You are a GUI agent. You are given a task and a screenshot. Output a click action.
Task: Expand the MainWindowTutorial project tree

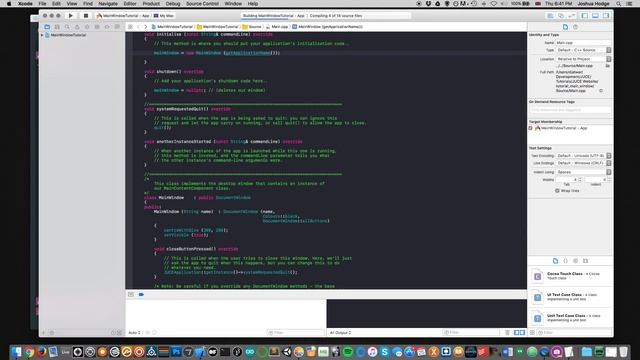tap(42, 35)
